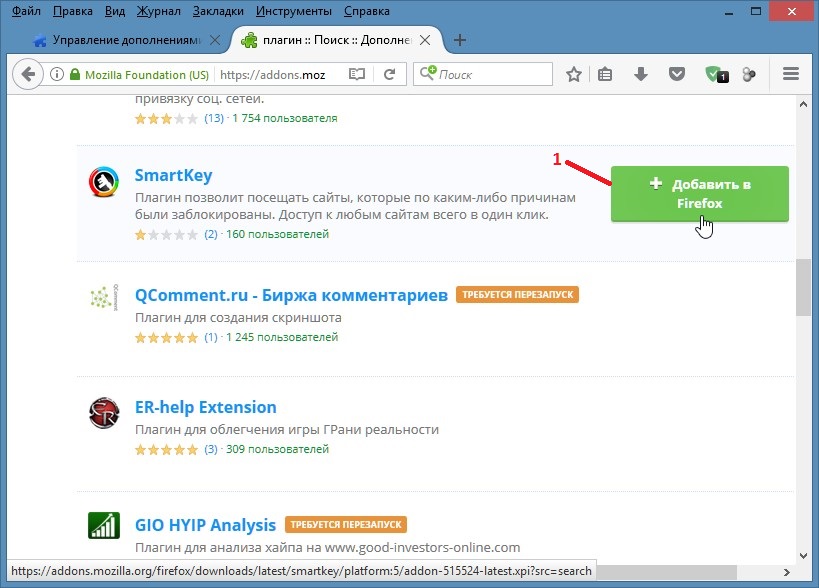Select the 'плагин :: Поиск :: Дополнения' tab

pos(336,40)
